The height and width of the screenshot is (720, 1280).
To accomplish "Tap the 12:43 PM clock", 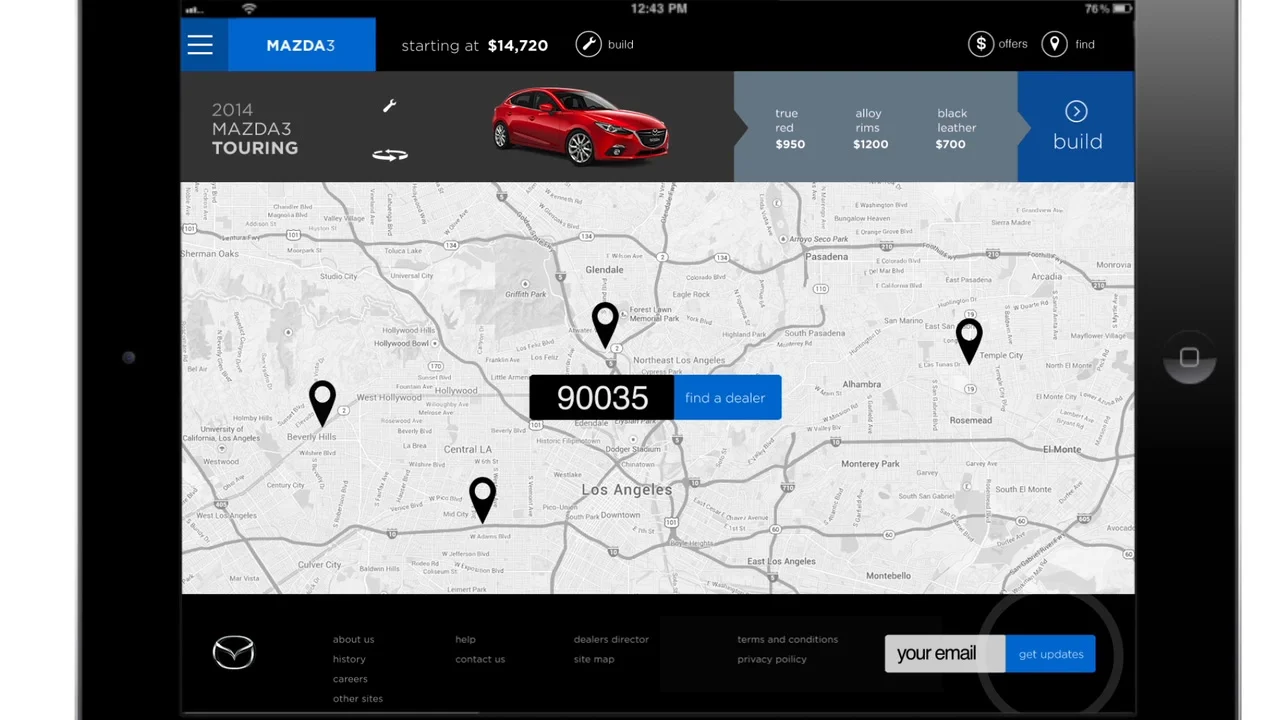I will [x=659, y=8].
